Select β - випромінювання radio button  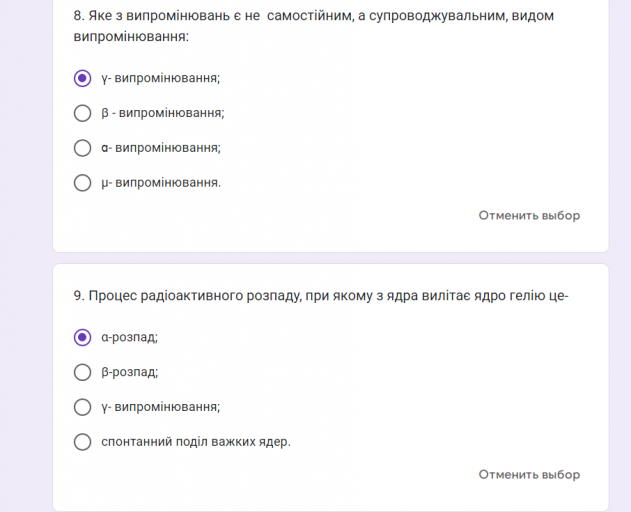coord(83,113)
